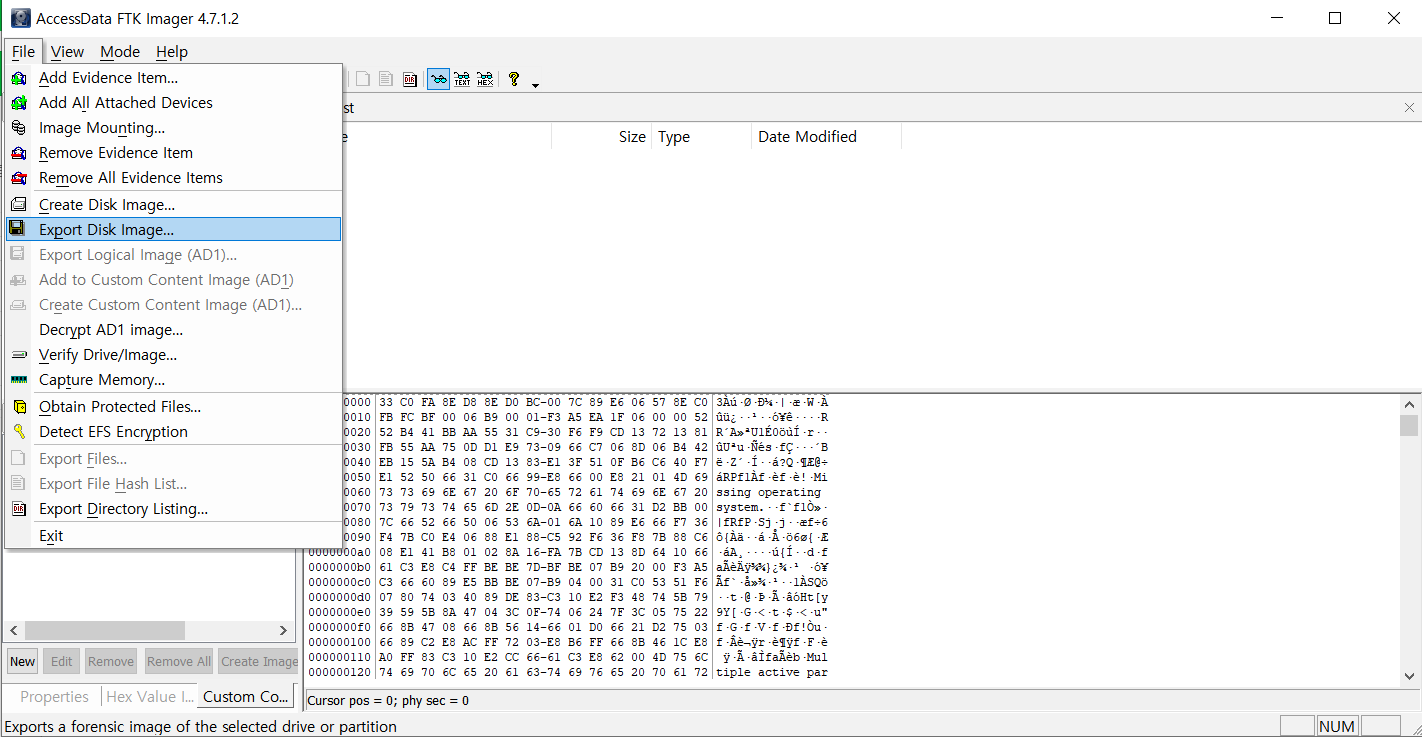Switch to the Custom Content tab
Image resolution: width=1422 pixels, height=737 pixels.
(245, 696)
